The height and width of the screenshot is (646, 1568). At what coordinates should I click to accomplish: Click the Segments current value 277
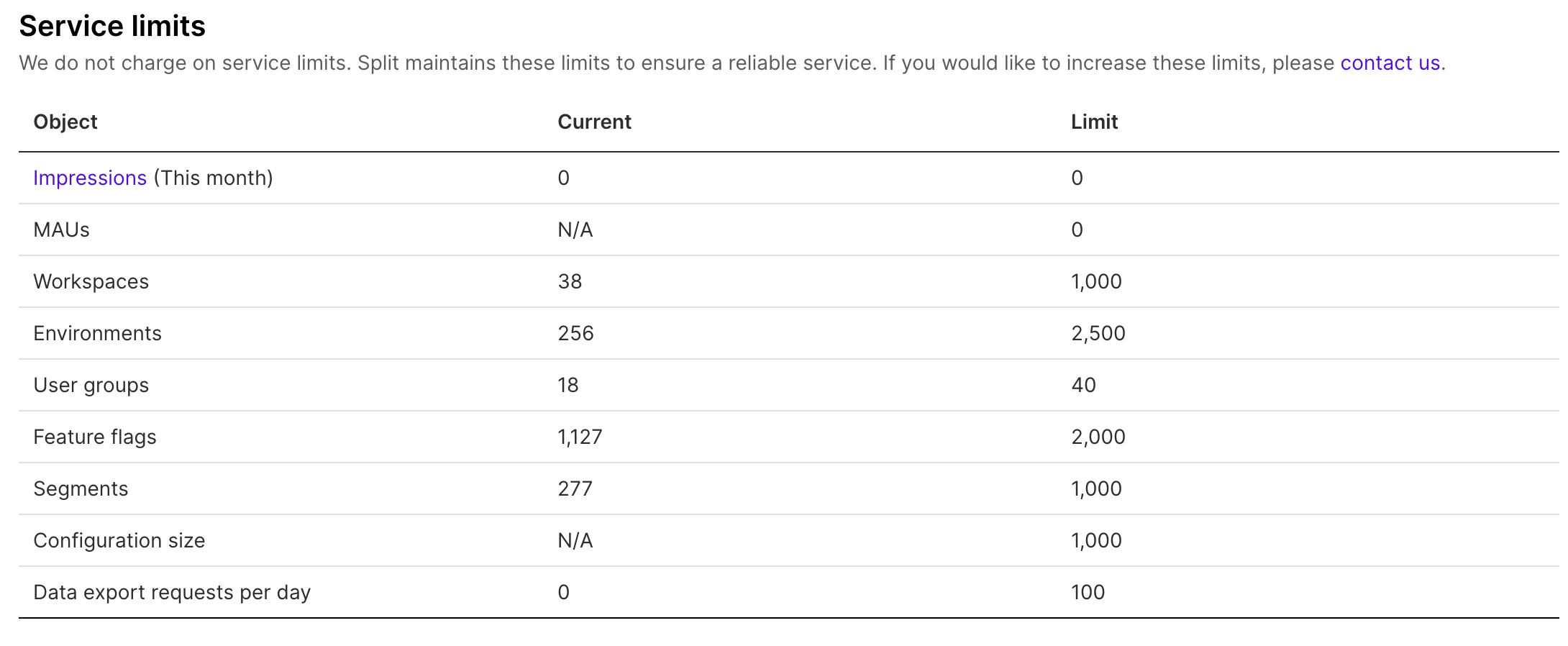click(x=575, y=488)
